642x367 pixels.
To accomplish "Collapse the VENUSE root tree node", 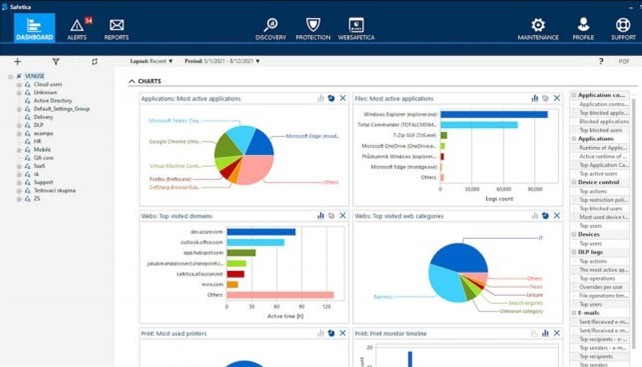I will pyautogui.click(x=11, y=76).
